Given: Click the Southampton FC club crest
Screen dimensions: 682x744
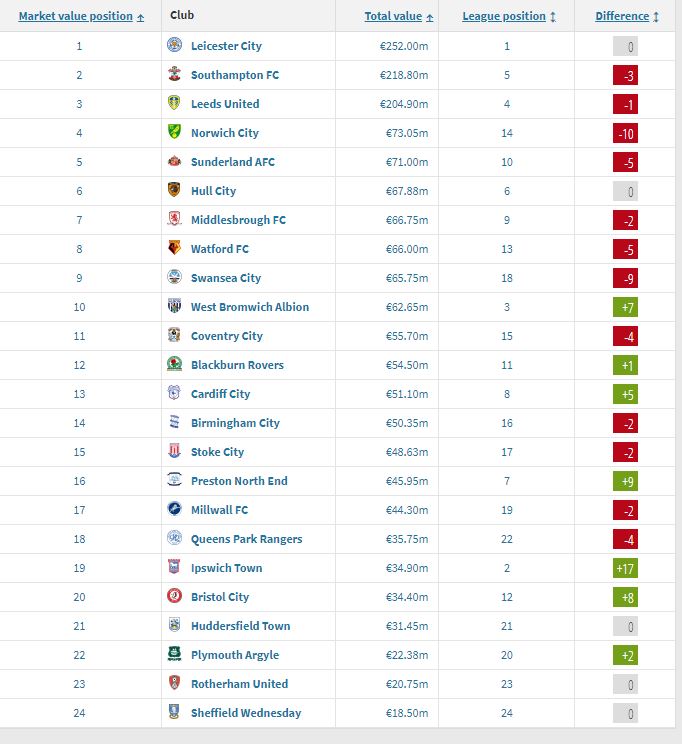Looking at the screenshot, I should (x=174, y=75).
